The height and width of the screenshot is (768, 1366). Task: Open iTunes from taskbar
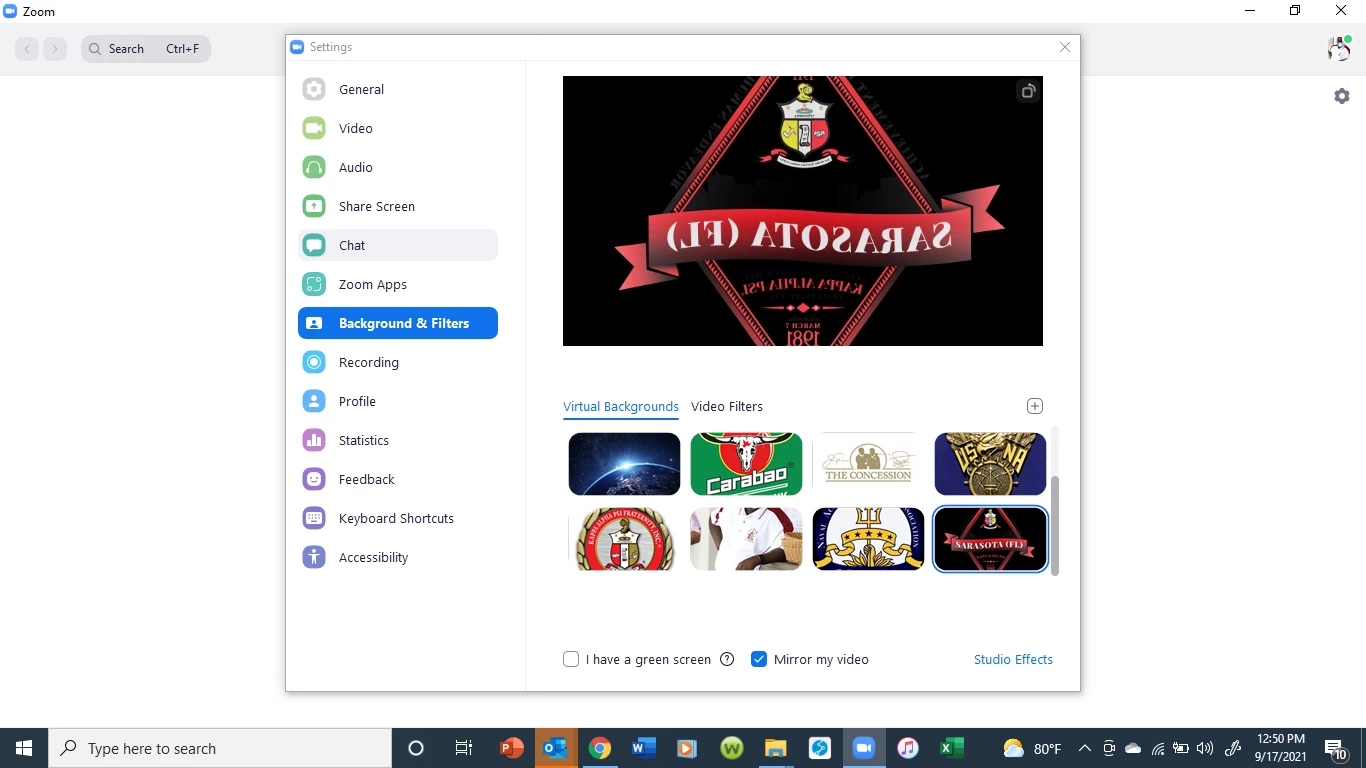pos(908,748)
